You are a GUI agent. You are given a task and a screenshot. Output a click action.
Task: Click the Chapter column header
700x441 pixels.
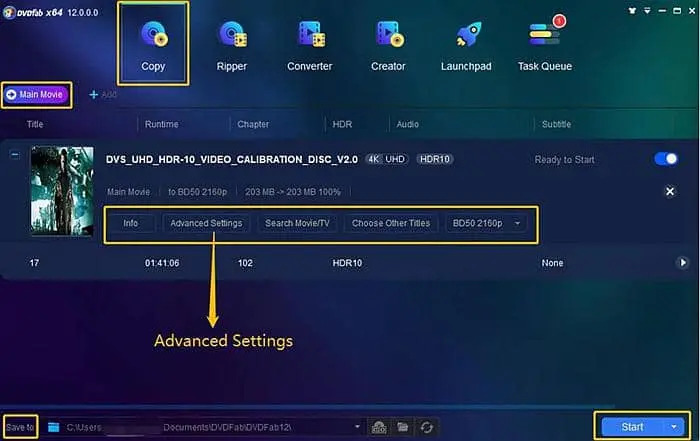253,124
